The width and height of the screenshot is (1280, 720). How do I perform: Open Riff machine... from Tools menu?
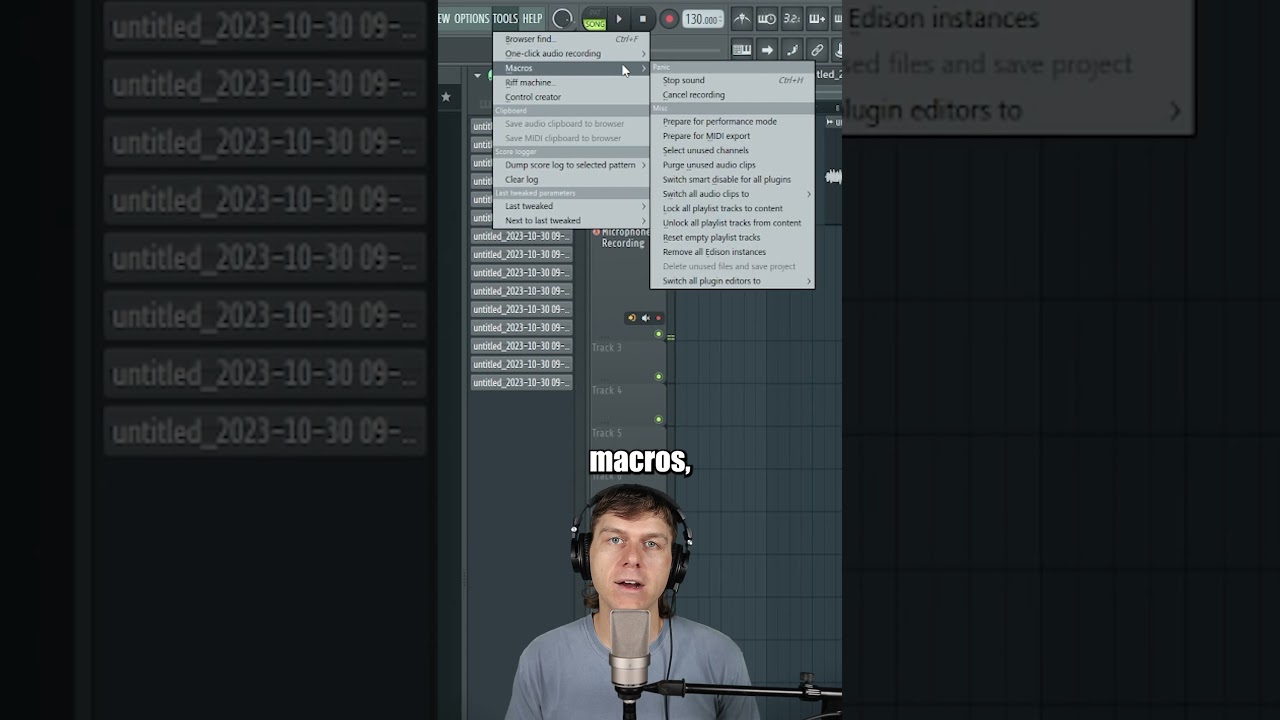(571, 82)
